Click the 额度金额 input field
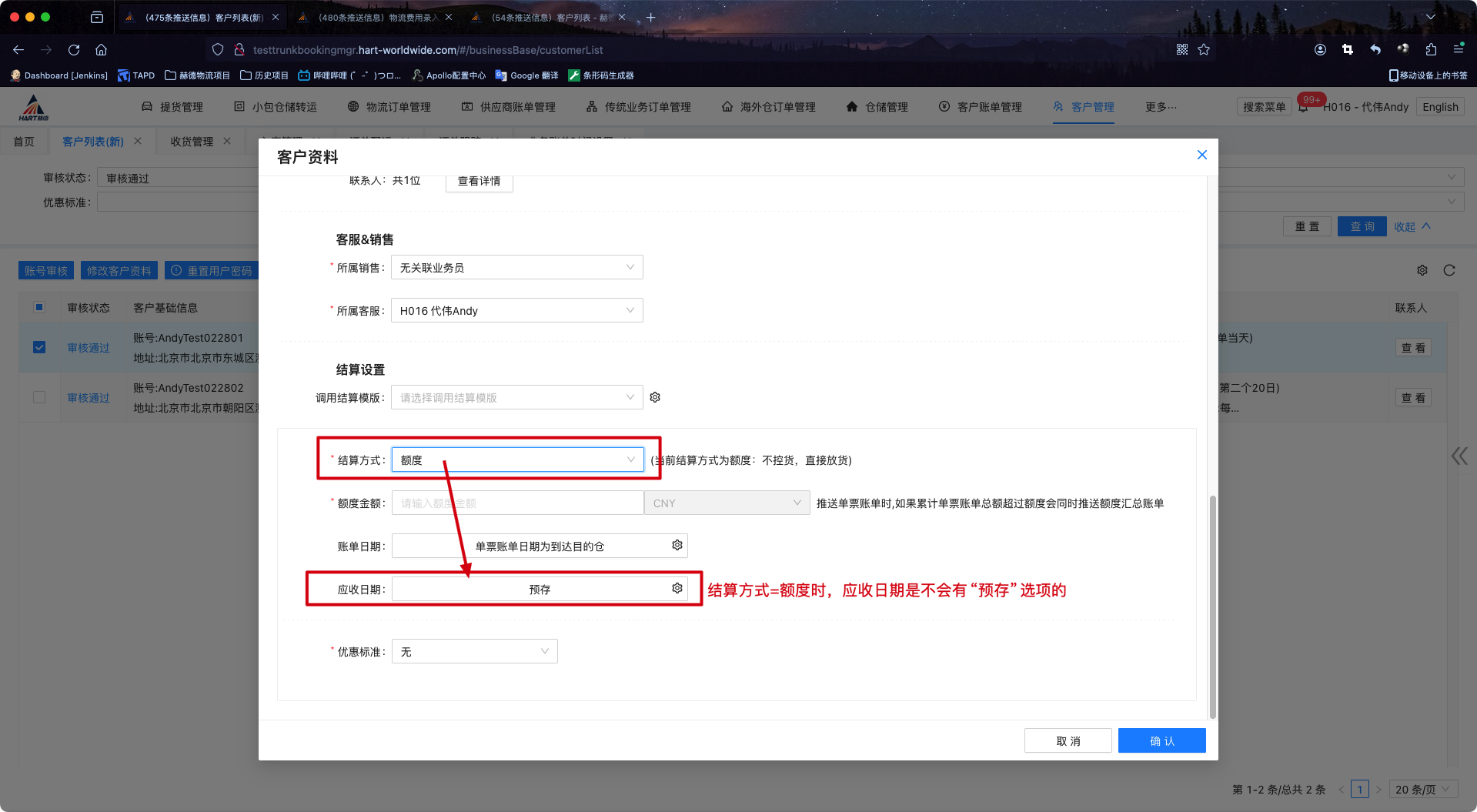Viewport: 1477px width, 812px height. click(516, 502)
